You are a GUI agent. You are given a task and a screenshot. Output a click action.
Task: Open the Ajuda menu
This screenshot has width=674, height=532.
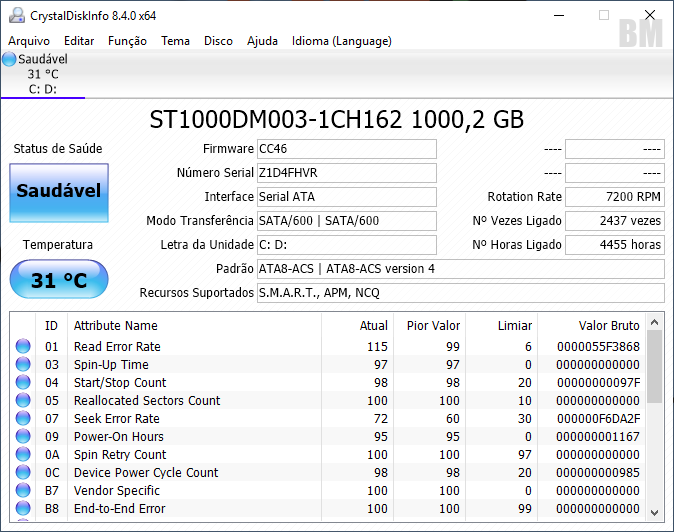coord(262,41)
